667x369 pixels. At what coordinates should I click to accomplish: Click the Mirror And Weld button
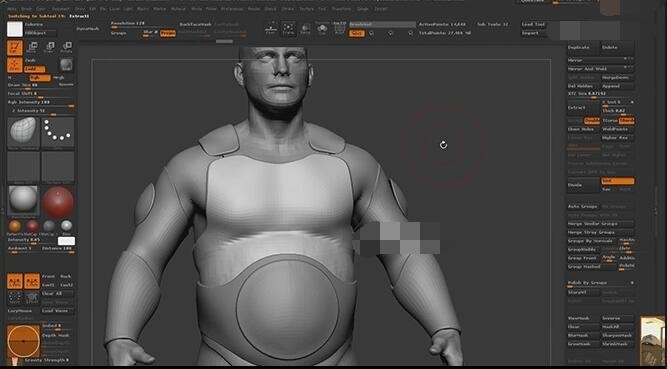pyautogui.click(x=601, y=69)
